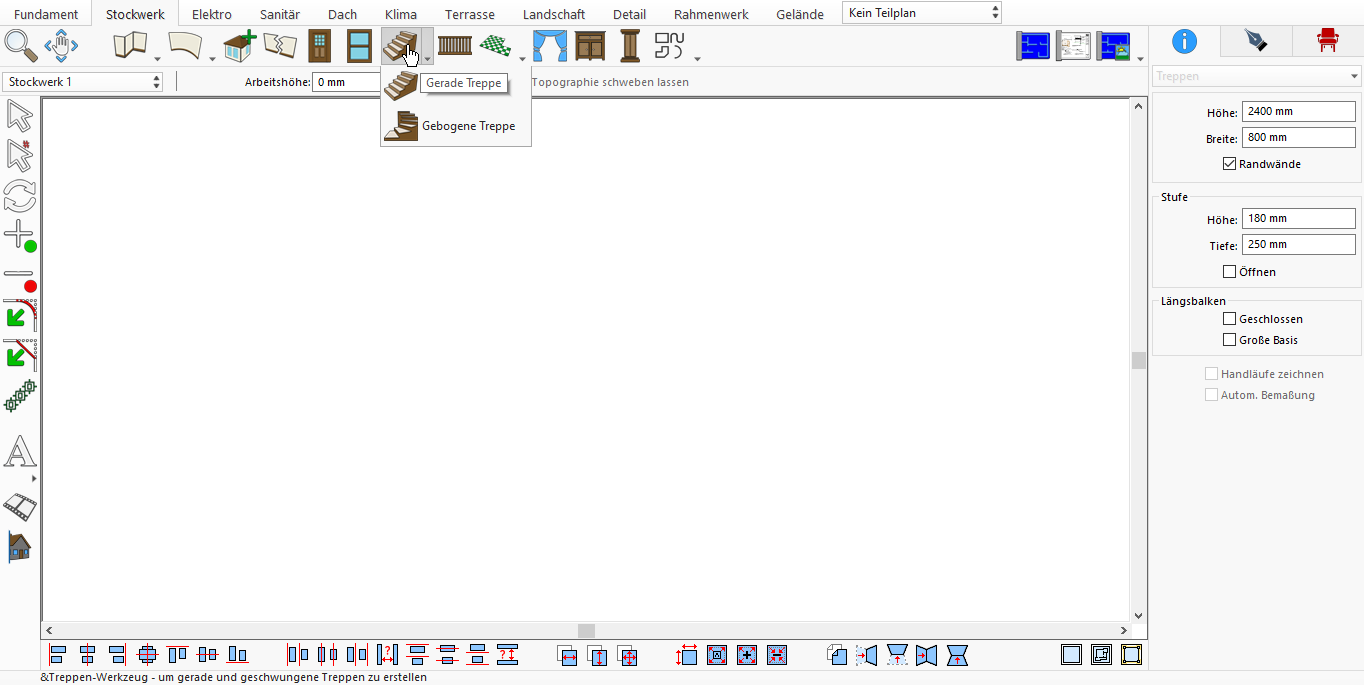
Task: Open the Treppen dropdown in properties panel
Action: click(1257, 76)
